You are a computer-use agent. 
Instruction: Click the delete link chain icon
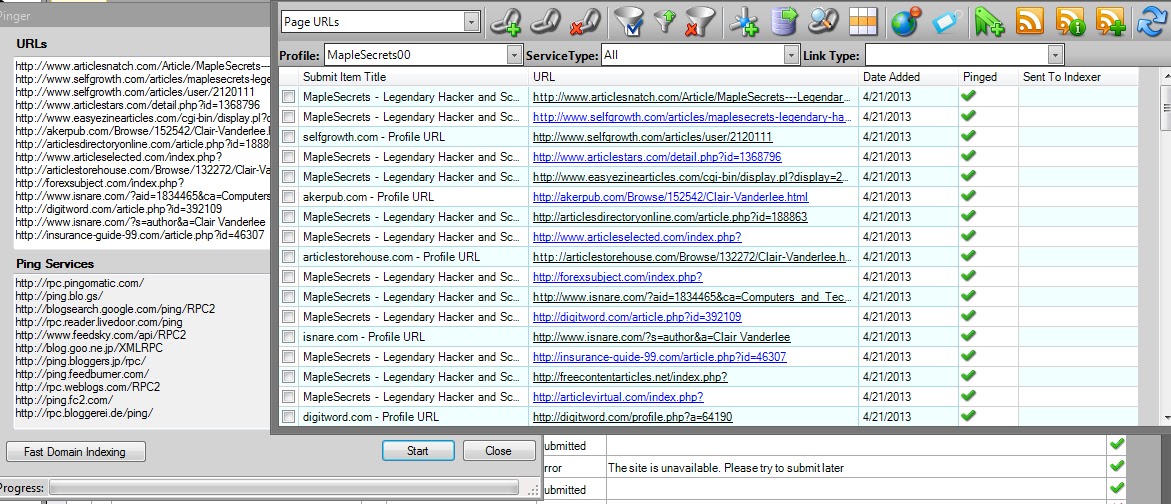coord(585,22)
